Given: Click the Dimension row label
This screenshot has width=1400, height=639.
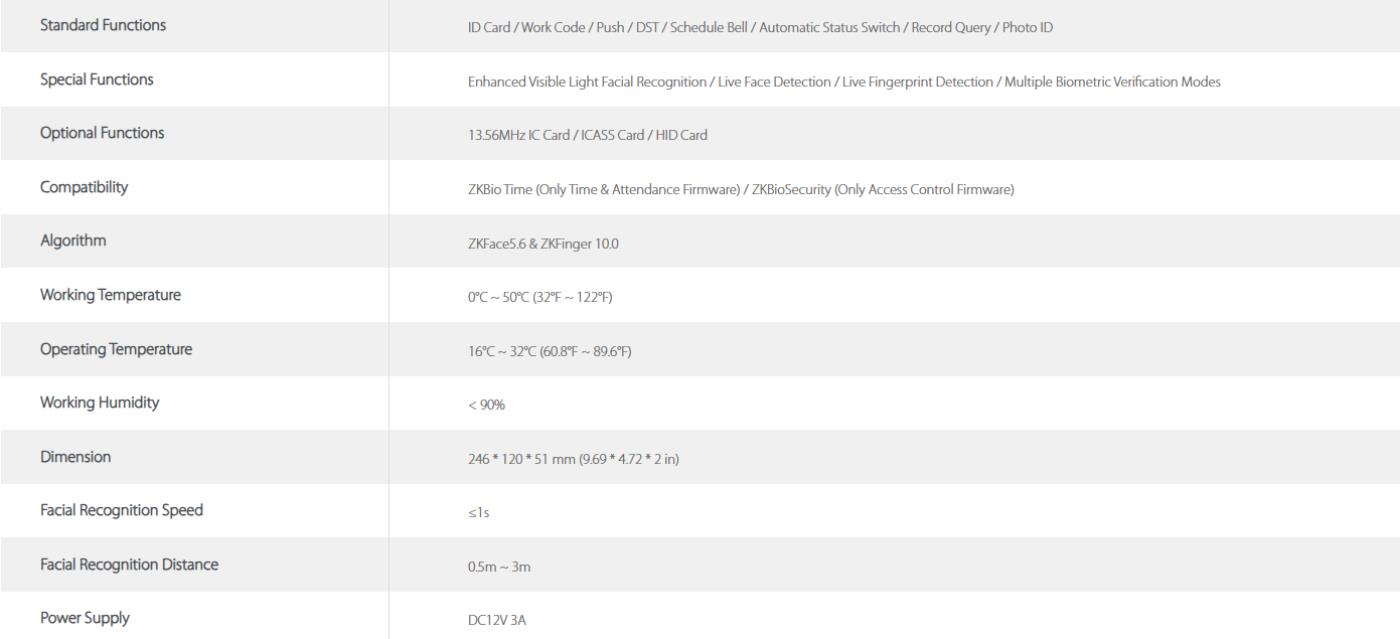Looking at the screenshot, I should 75,458.
